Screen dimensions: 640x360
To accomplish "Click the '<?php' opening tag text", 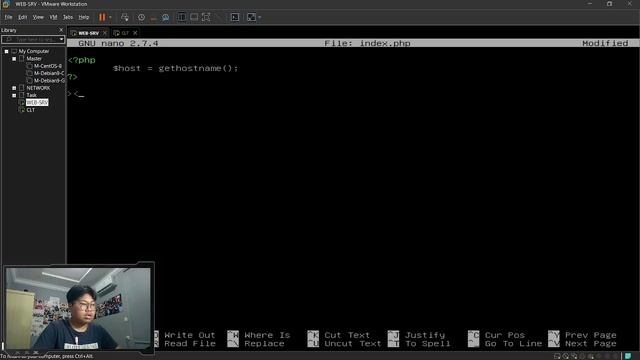I will click(x=82, y=60).
